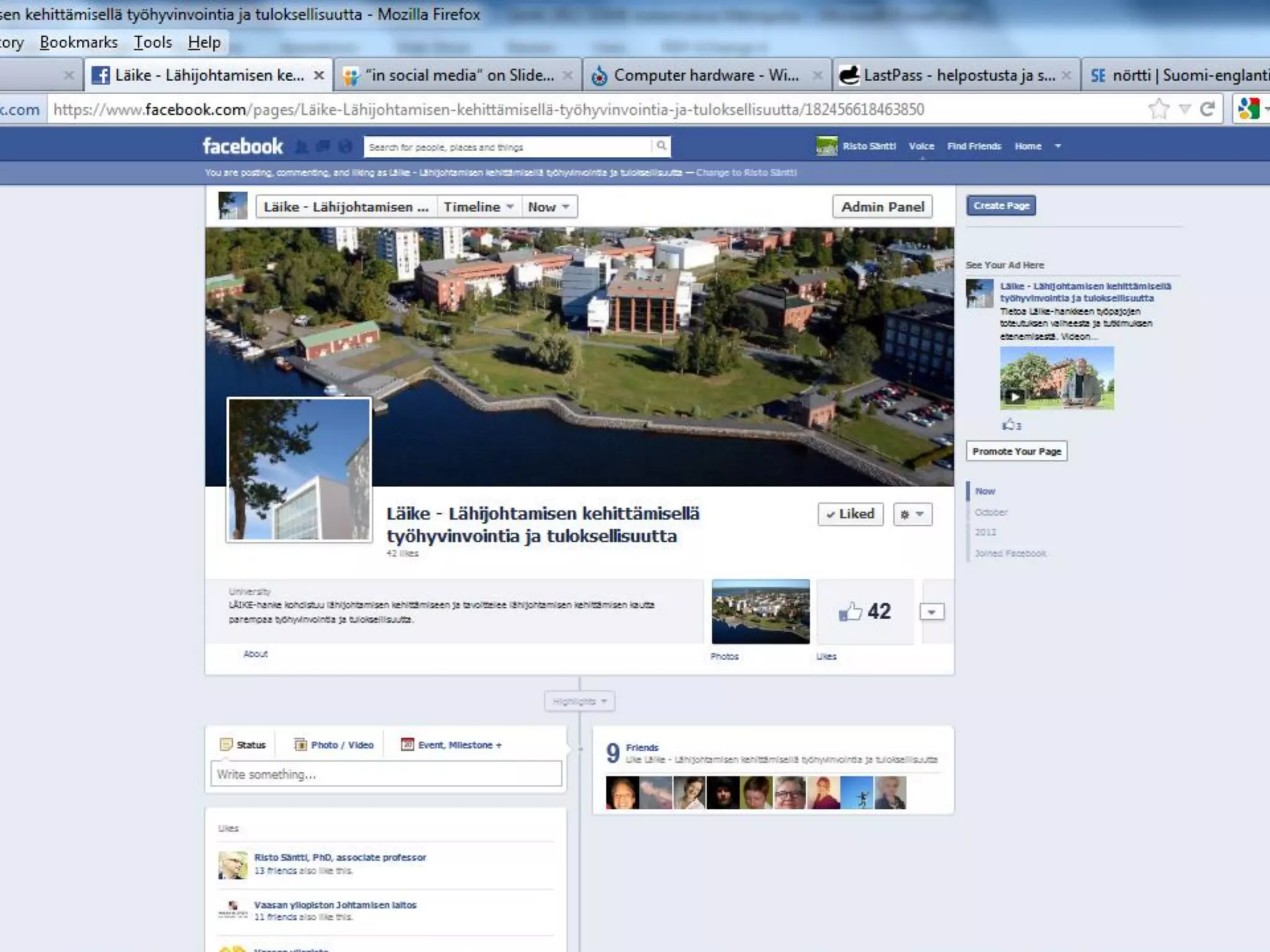Play the video in the sidebar ad
This screenshot has height=952, width=1270.
click(x=1015, y=397)
